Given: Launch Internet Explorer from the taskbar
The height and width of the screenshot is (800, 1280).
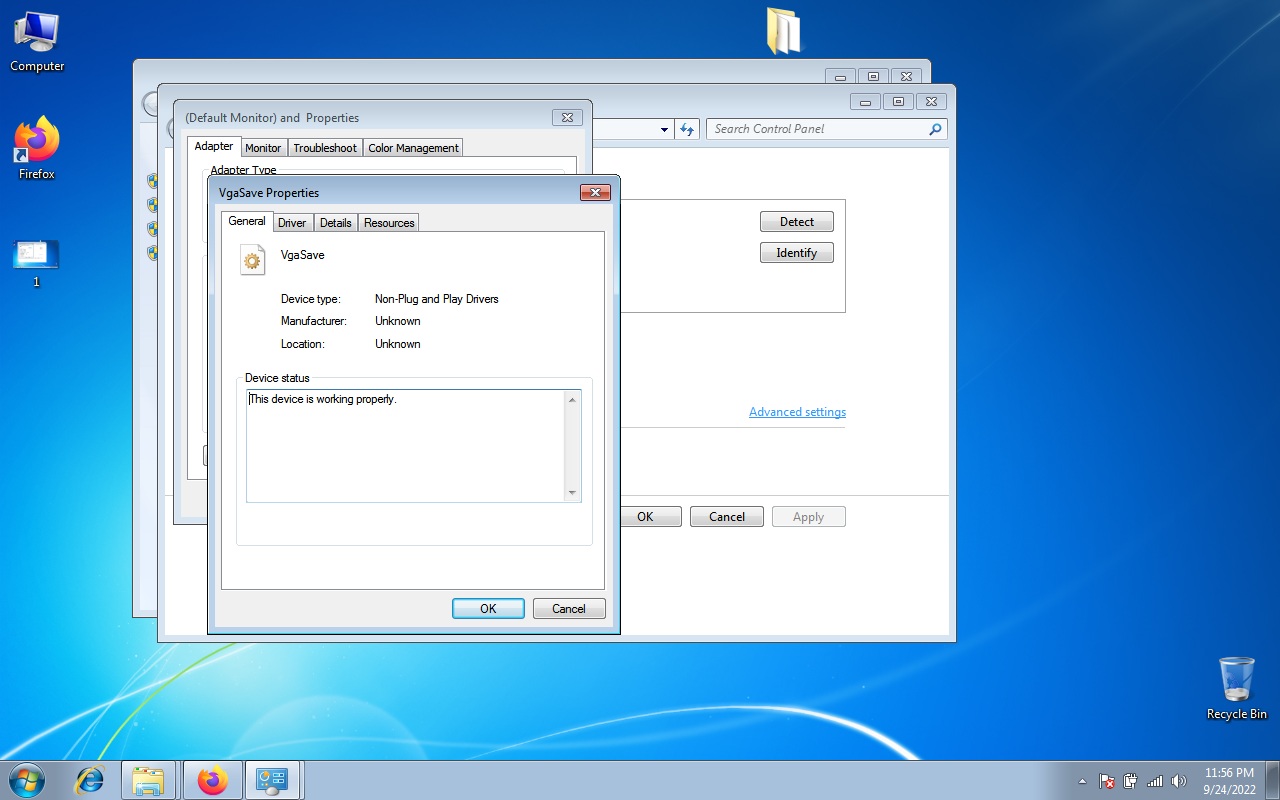Looking at the screenshot, I should 90,780.
